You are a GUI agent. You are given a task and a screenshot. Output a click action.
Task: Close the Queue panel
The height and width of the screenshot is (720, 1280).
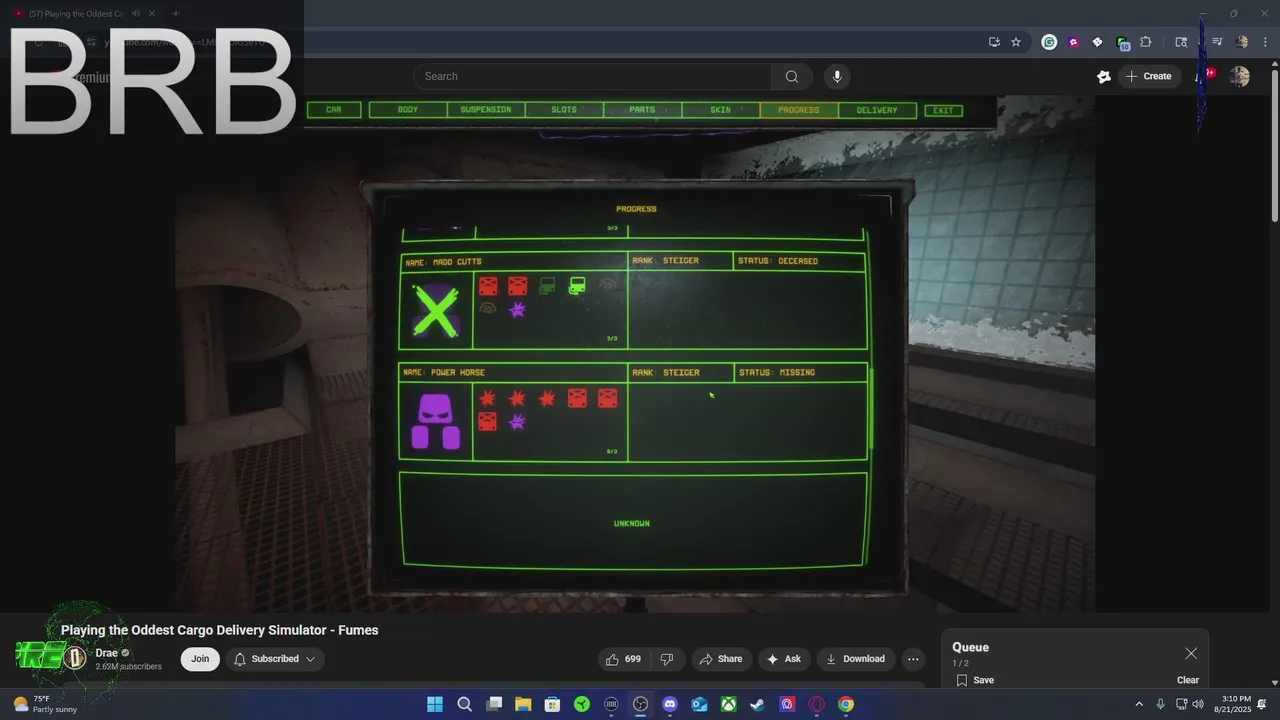[x=1191, y=654]
